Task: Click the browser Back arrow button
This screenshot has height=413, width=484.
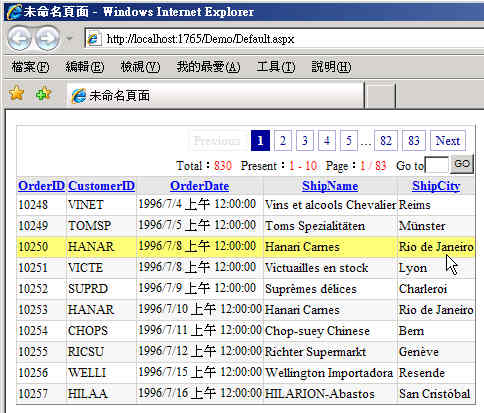Action: (x=19, y=39)
